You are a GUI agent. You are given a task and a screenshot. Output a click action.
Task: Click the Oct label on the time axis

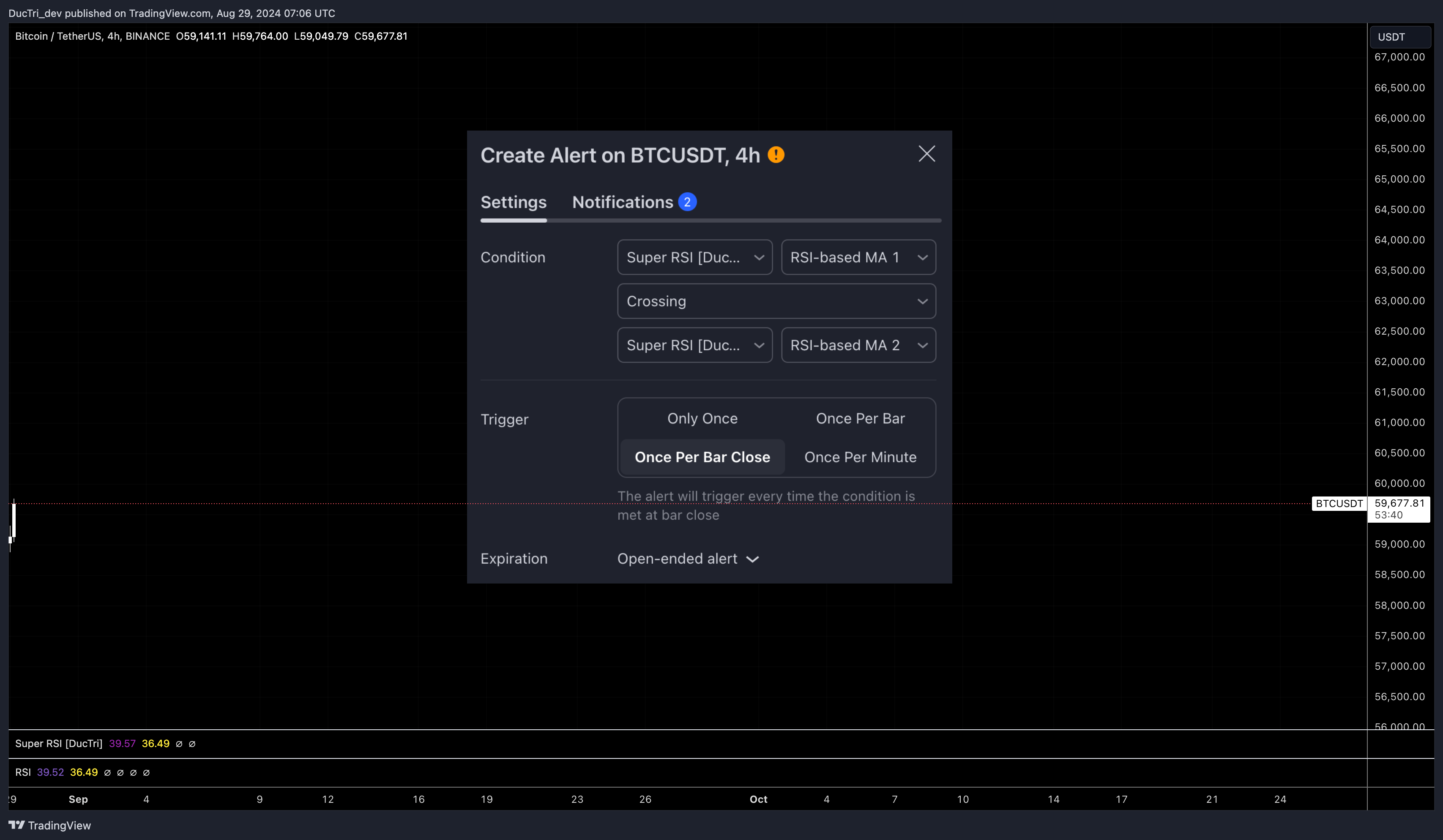pos(758,799)
